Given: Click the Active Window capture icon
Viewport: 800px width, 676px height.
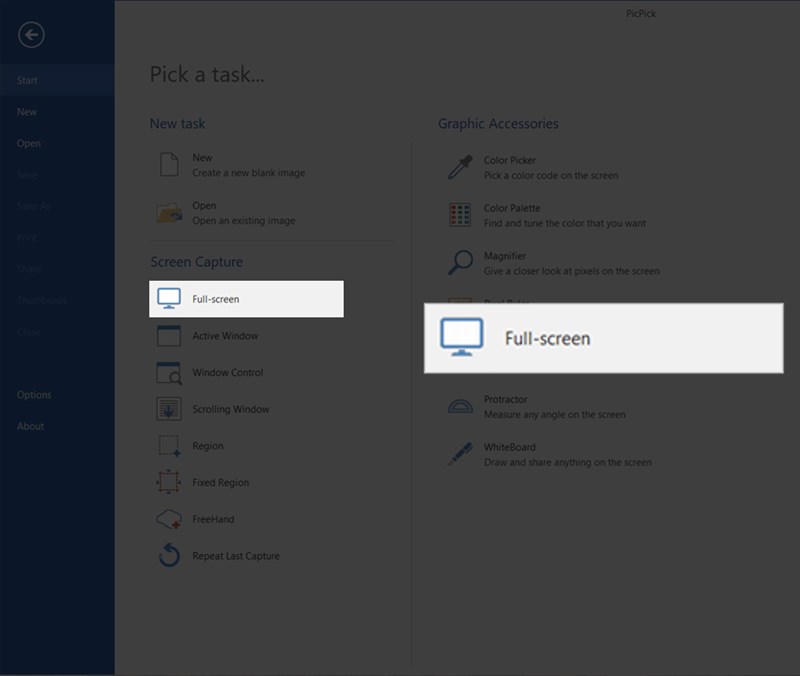Looking at the screenshot, I should [169, 336].
